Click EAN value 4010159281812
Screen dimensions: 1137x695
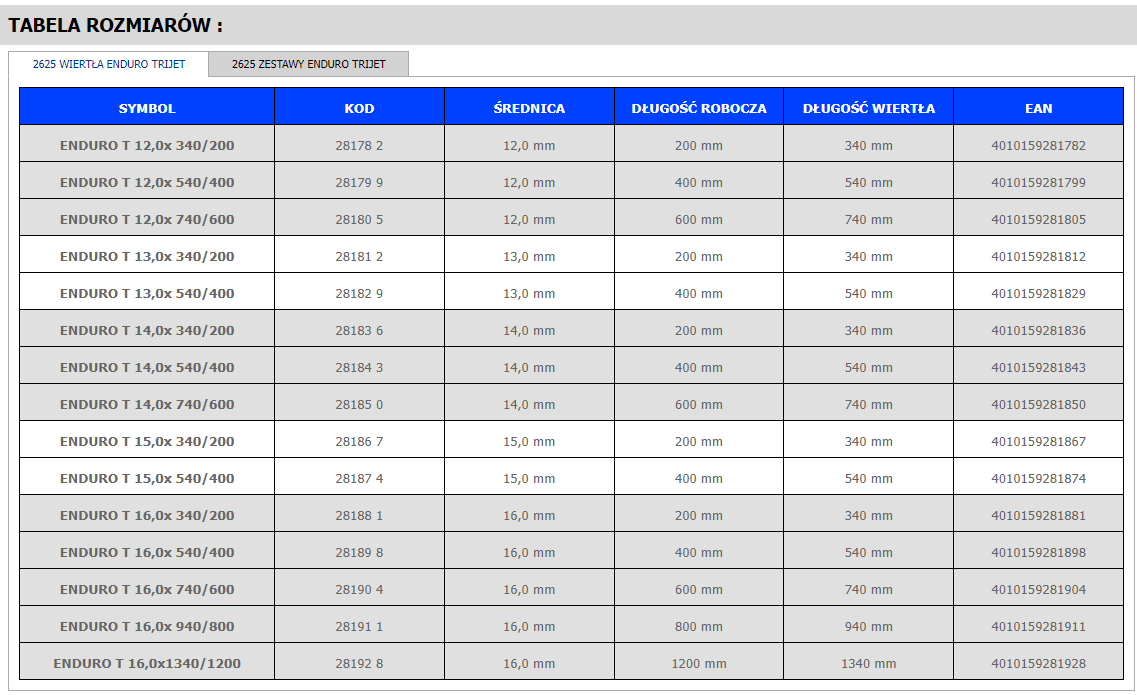(x=1038, y=256)
